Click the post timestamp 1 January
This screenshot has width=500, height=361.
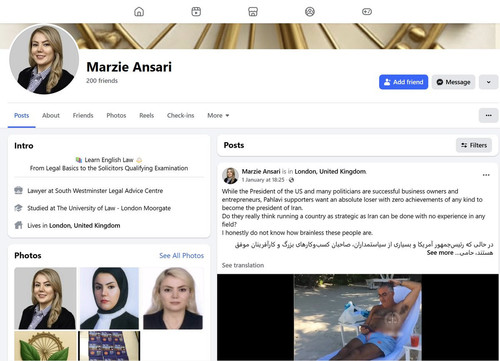(x=263, y=180)
